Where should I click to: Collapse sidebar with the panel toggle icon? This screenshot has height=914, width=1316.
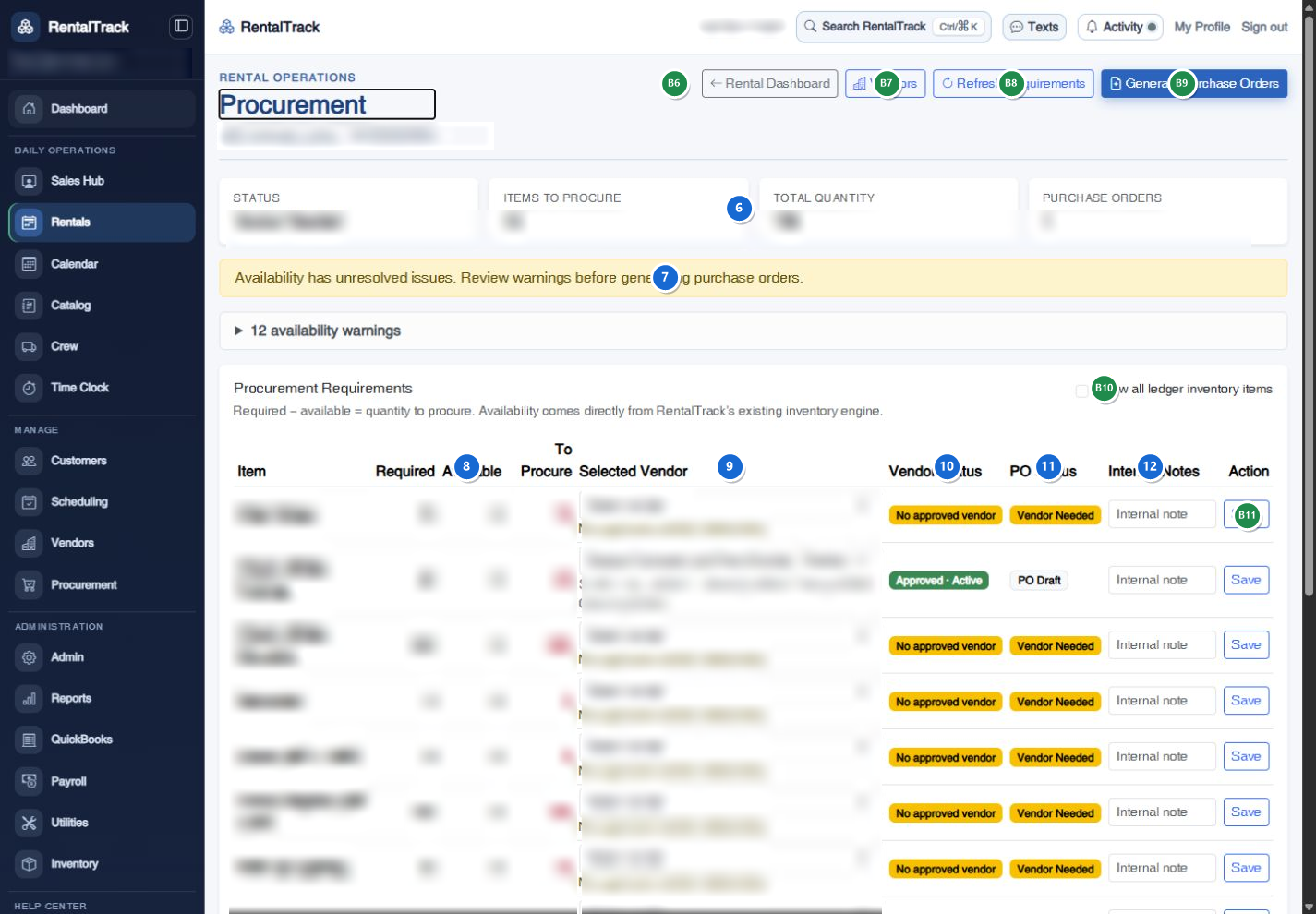tap(181, 26)
